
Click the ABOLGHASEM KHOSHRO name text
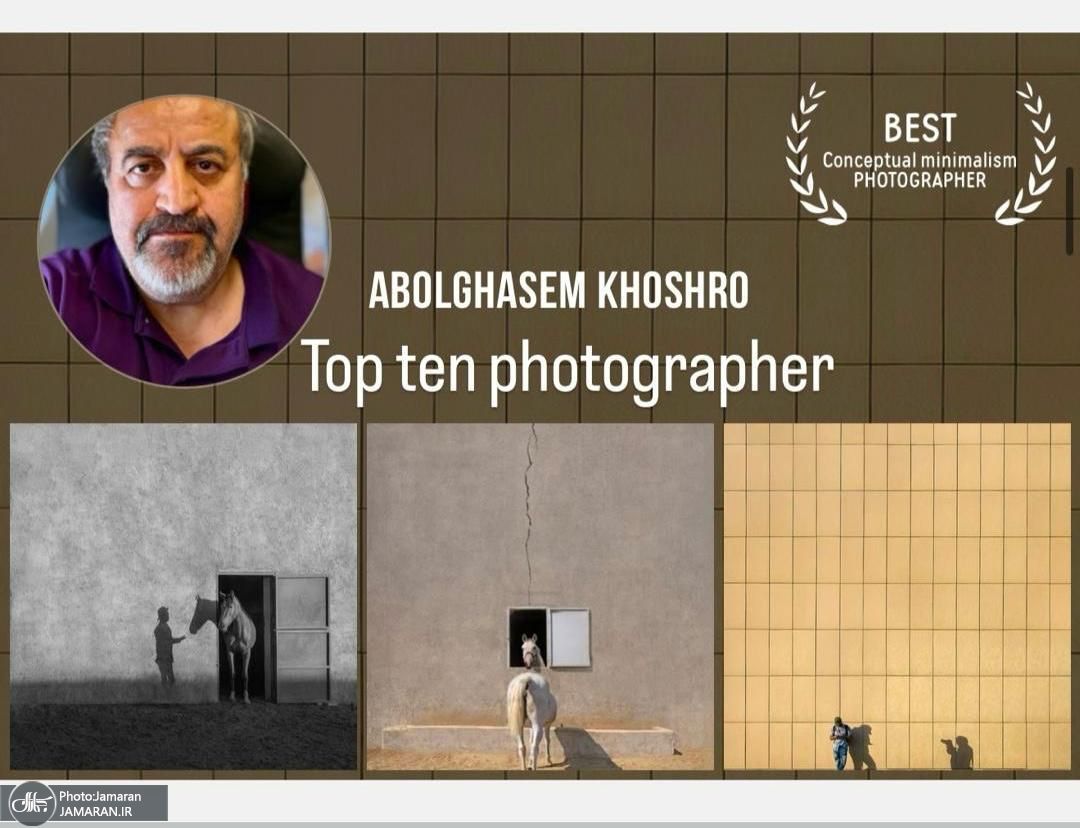click(558, 290)
